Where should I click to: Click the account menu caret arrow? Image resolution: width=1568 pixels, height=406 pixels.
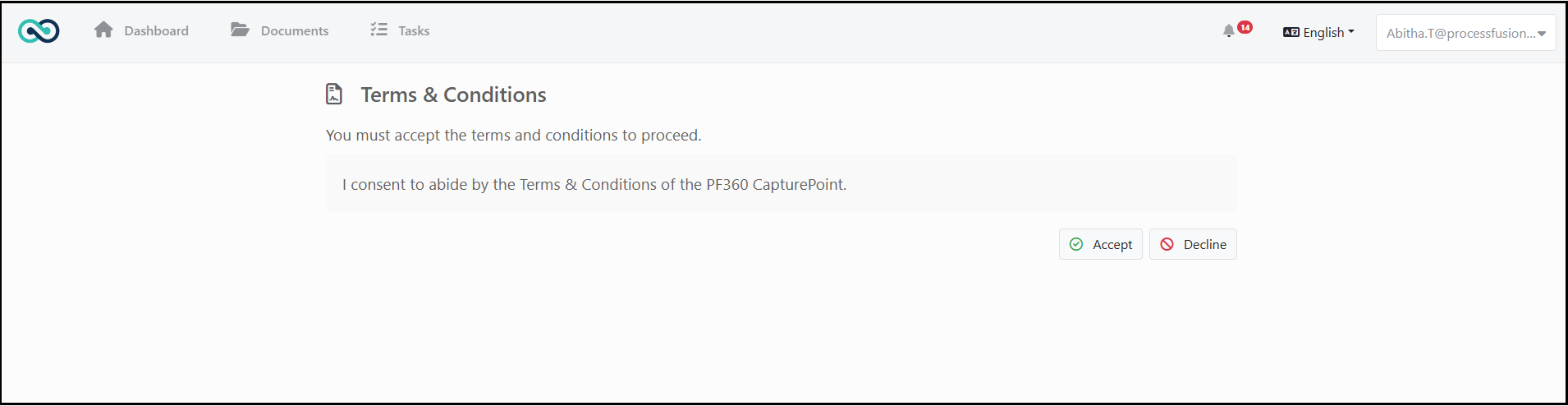coord(1542,34)
